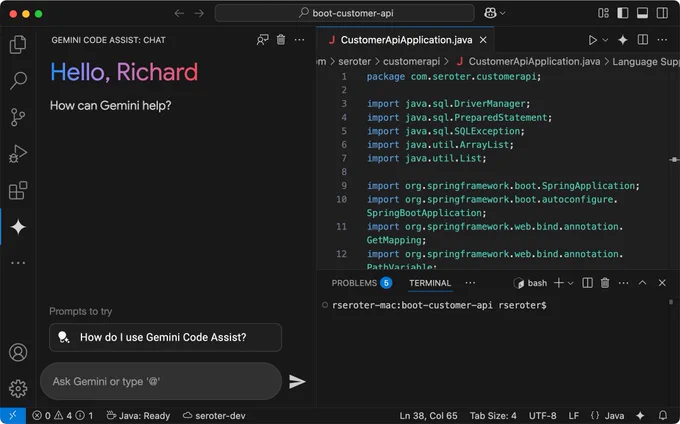Create new terminal with plus button
Screen dimensions: 680x424
(x=559, y=283)
